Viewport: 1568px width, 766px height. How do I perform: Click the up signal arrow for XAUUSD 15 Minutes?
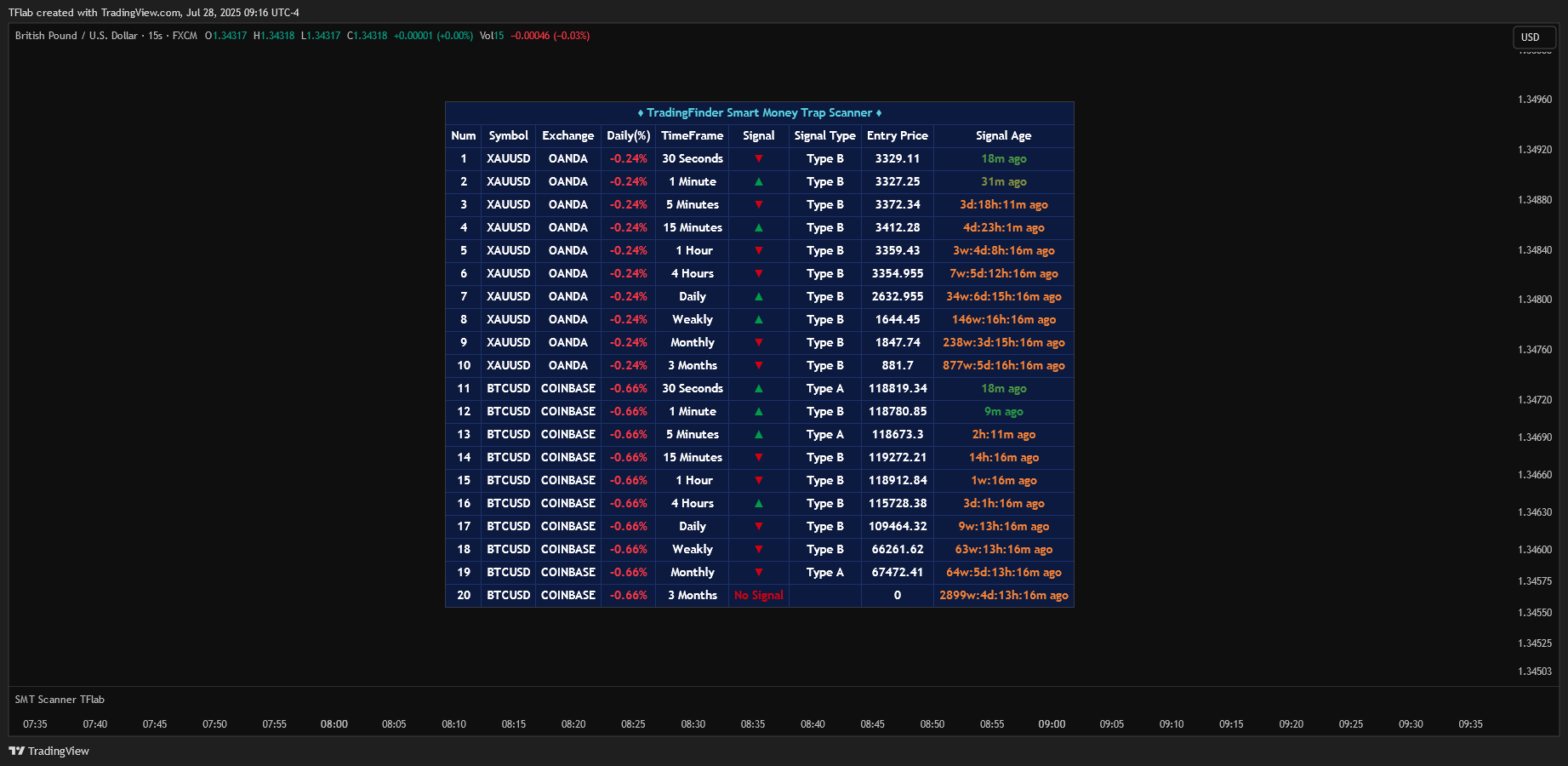(759, 227)
